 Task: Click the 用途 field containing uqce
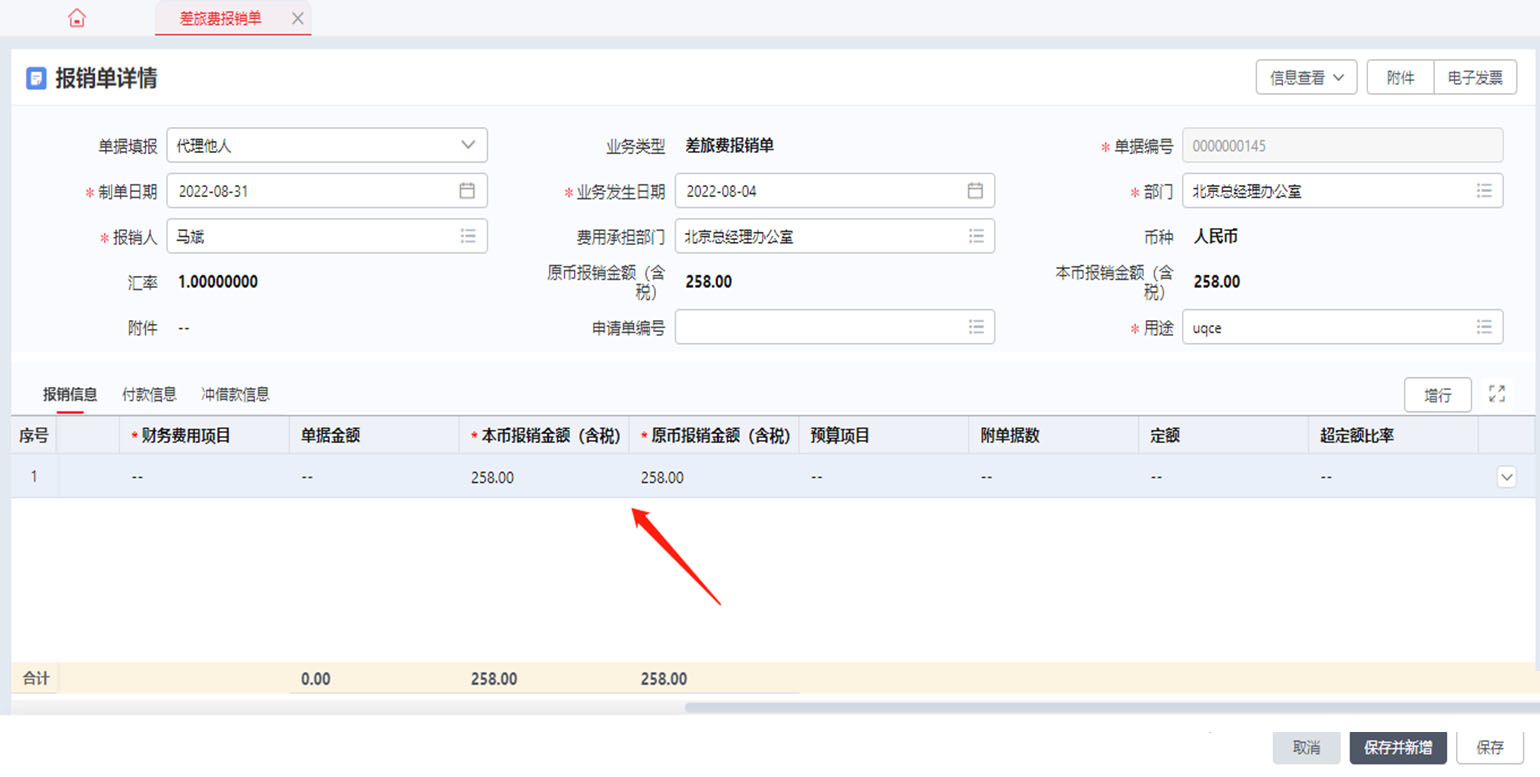pyautogui.click(x=1343, y=327)
